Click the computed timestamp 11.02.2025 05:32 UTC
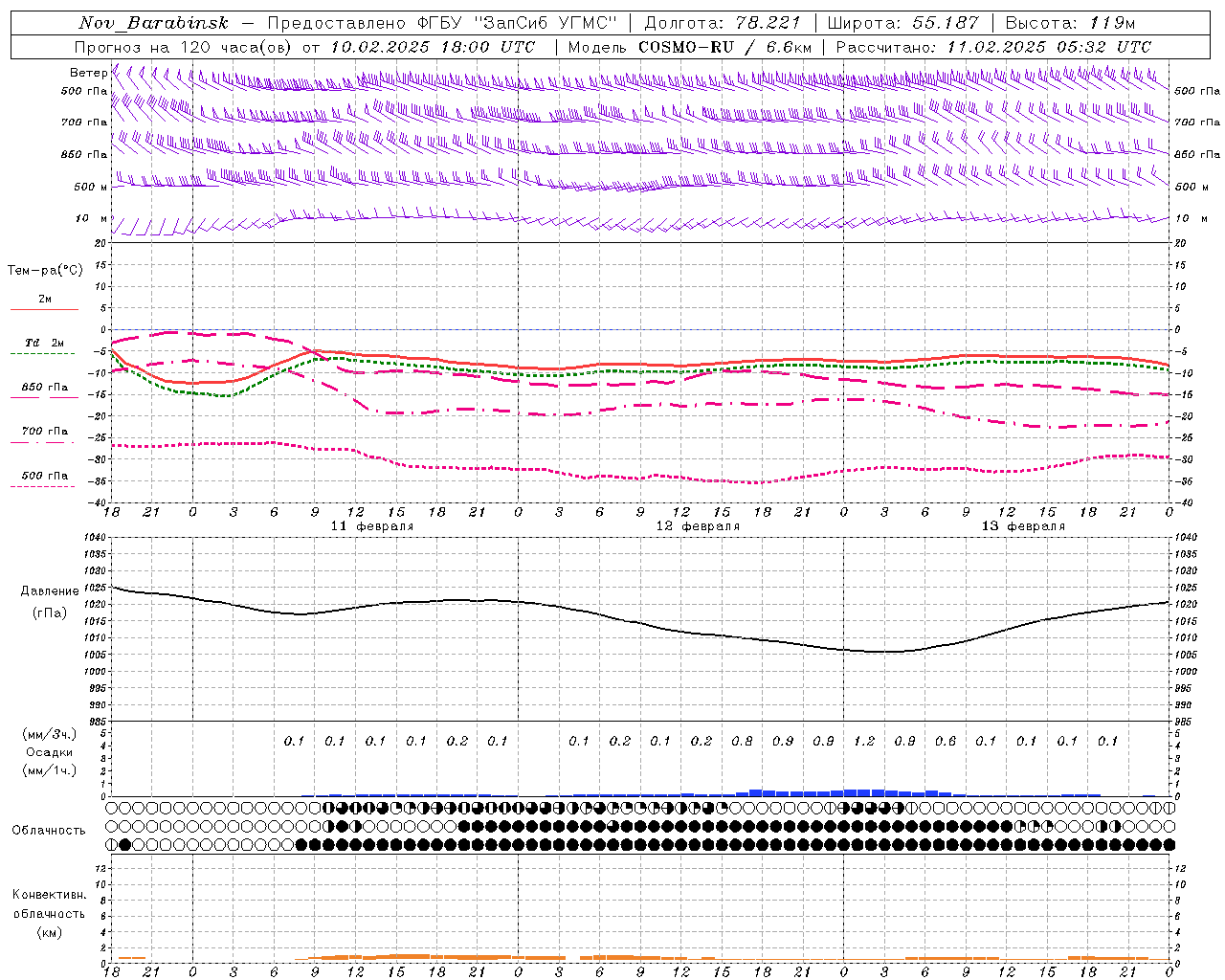The image size is (1225, 980). [x=1049, y=47]
